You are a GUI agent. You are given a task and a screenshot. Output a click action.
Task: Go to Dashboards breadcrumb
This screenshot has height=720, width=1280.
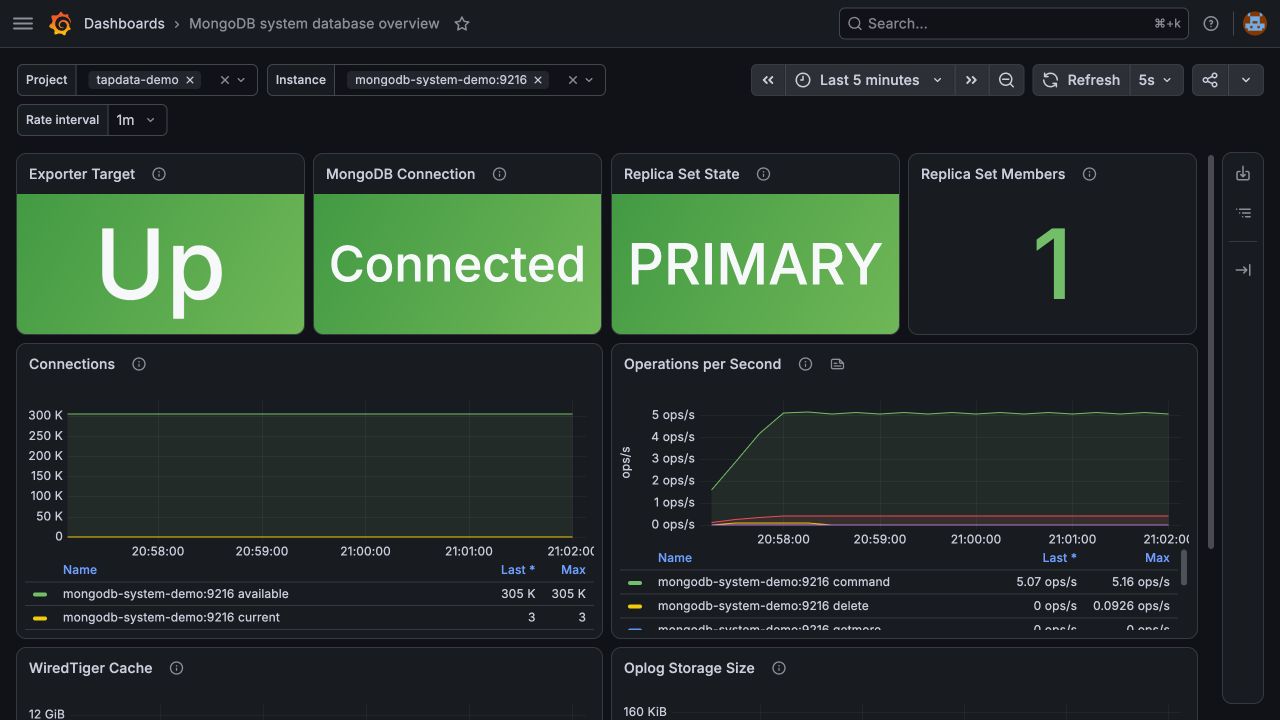[x=124, y=24]
